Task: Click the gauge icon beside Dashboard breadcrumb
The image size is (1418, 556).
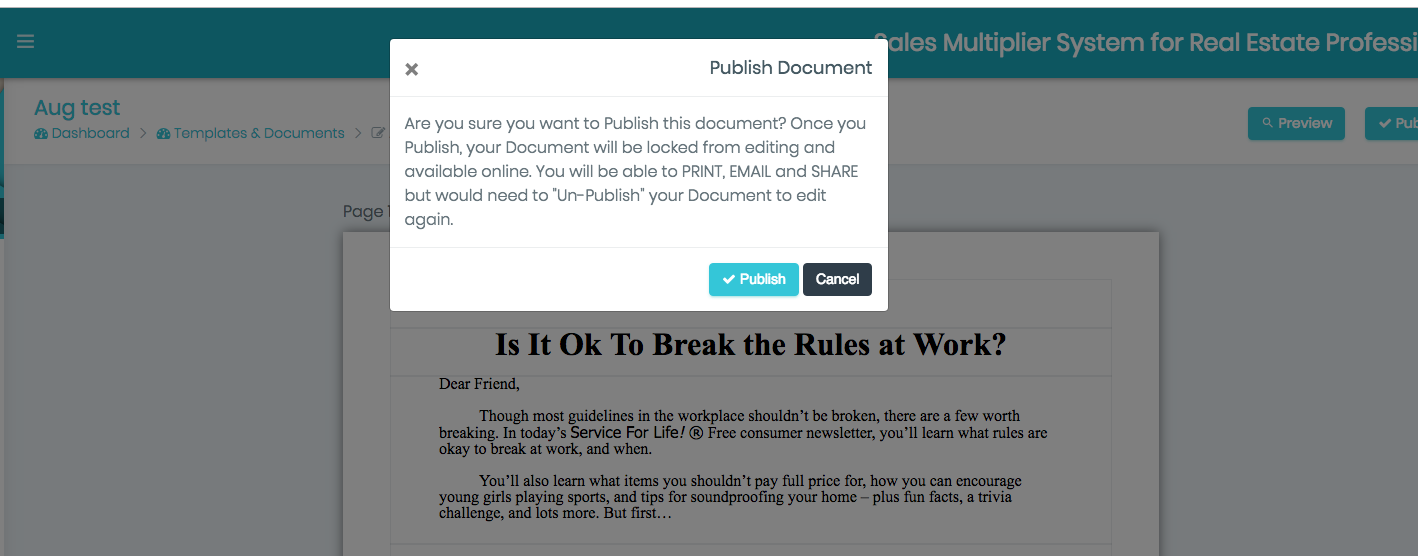Action: coord(41,133)
